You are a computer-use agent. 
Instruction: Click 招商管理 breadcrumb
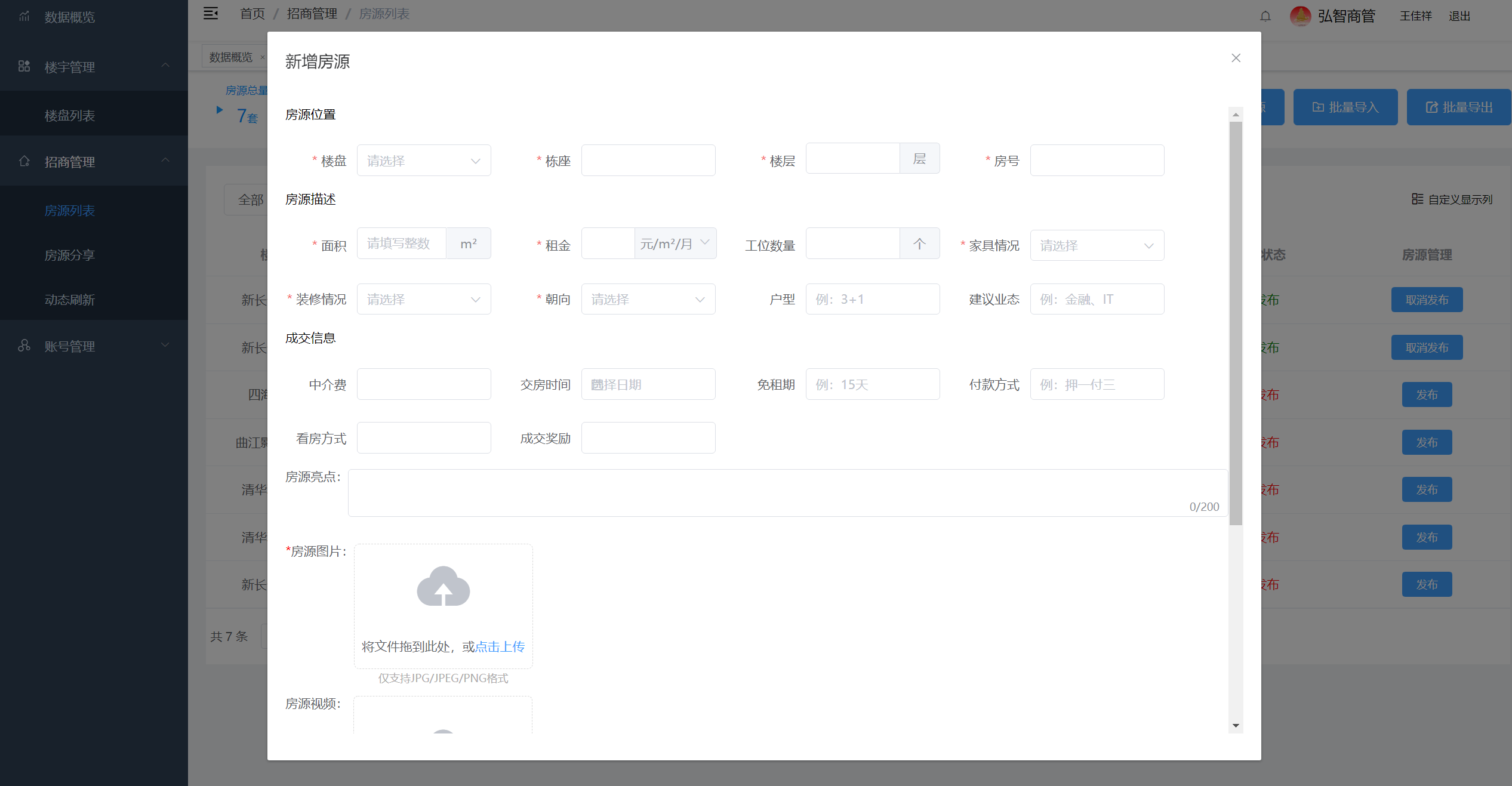click(312, 14)
